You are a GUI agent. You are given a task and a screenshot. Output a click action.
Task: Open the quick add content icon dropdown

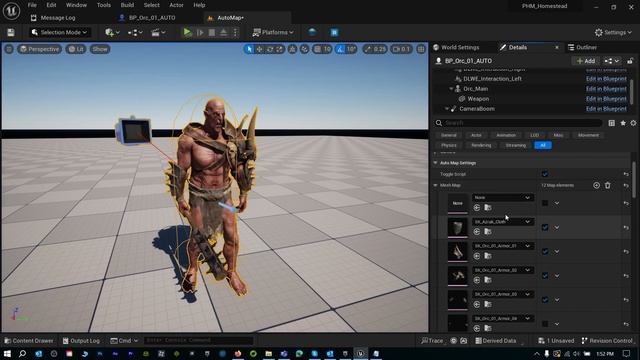click(x=112, y=32)
